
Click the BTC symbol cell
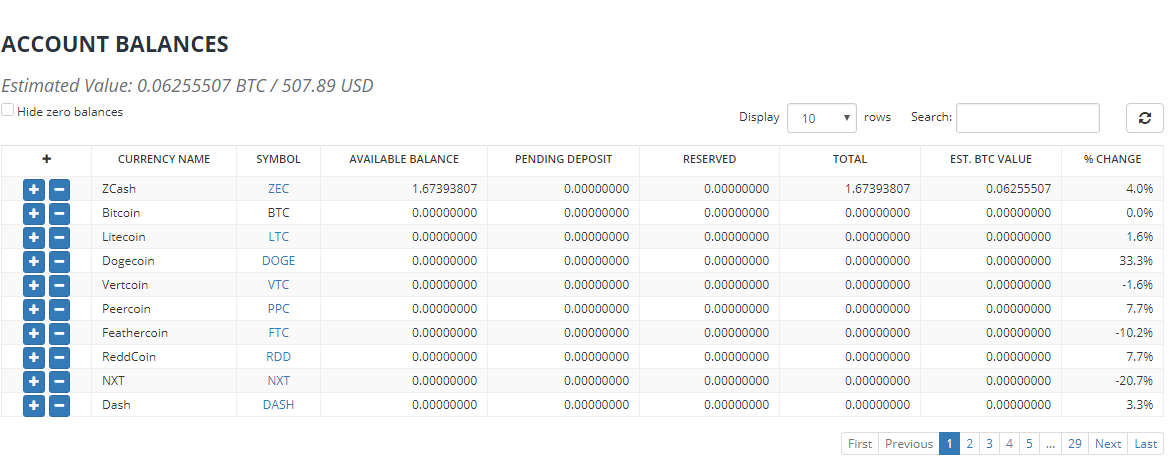278,213
